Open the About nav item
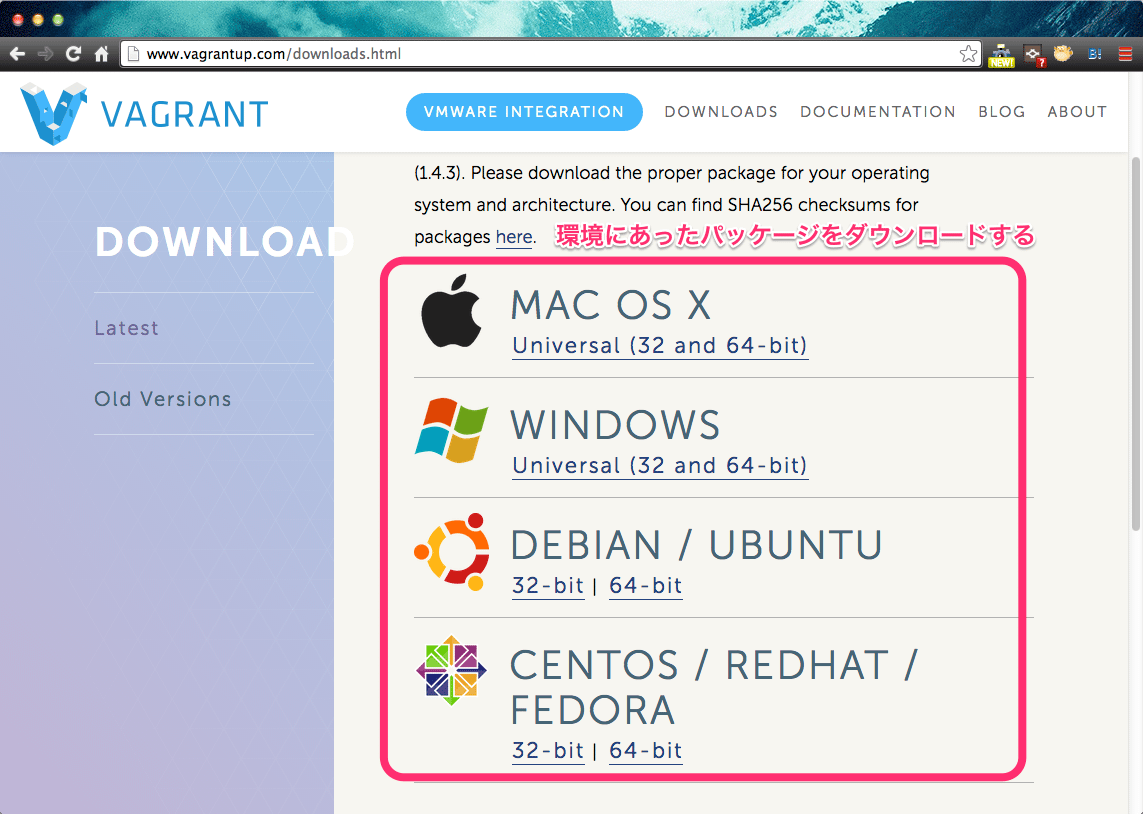The height and width of the screenshot is (814, 1143). coord(1077,112)
